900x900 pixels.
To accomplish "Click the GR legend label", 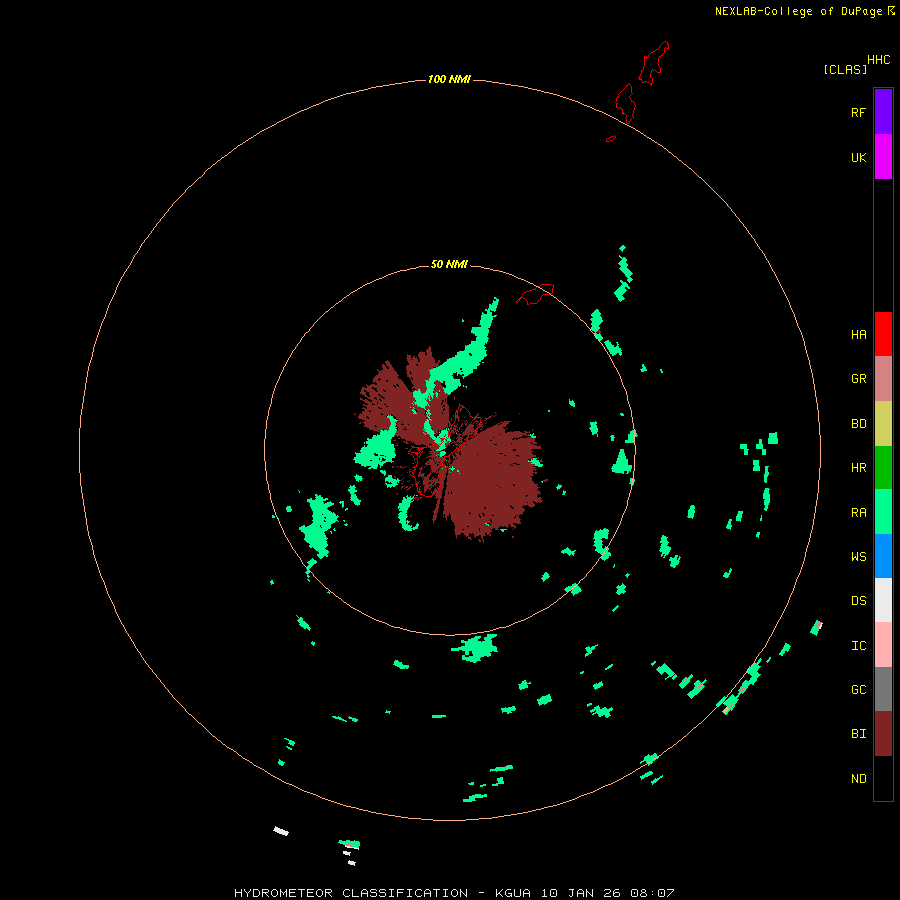I will [858, 379].
